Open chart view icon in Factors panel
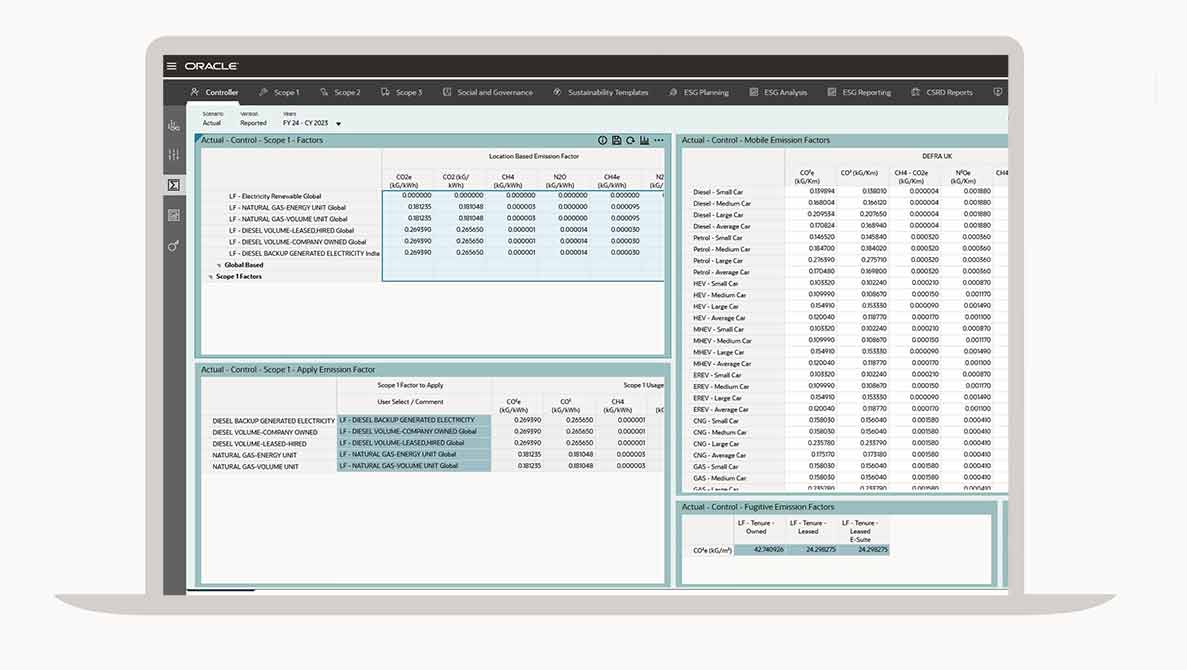The image size is (1187, 670). (x=644, y=140)
